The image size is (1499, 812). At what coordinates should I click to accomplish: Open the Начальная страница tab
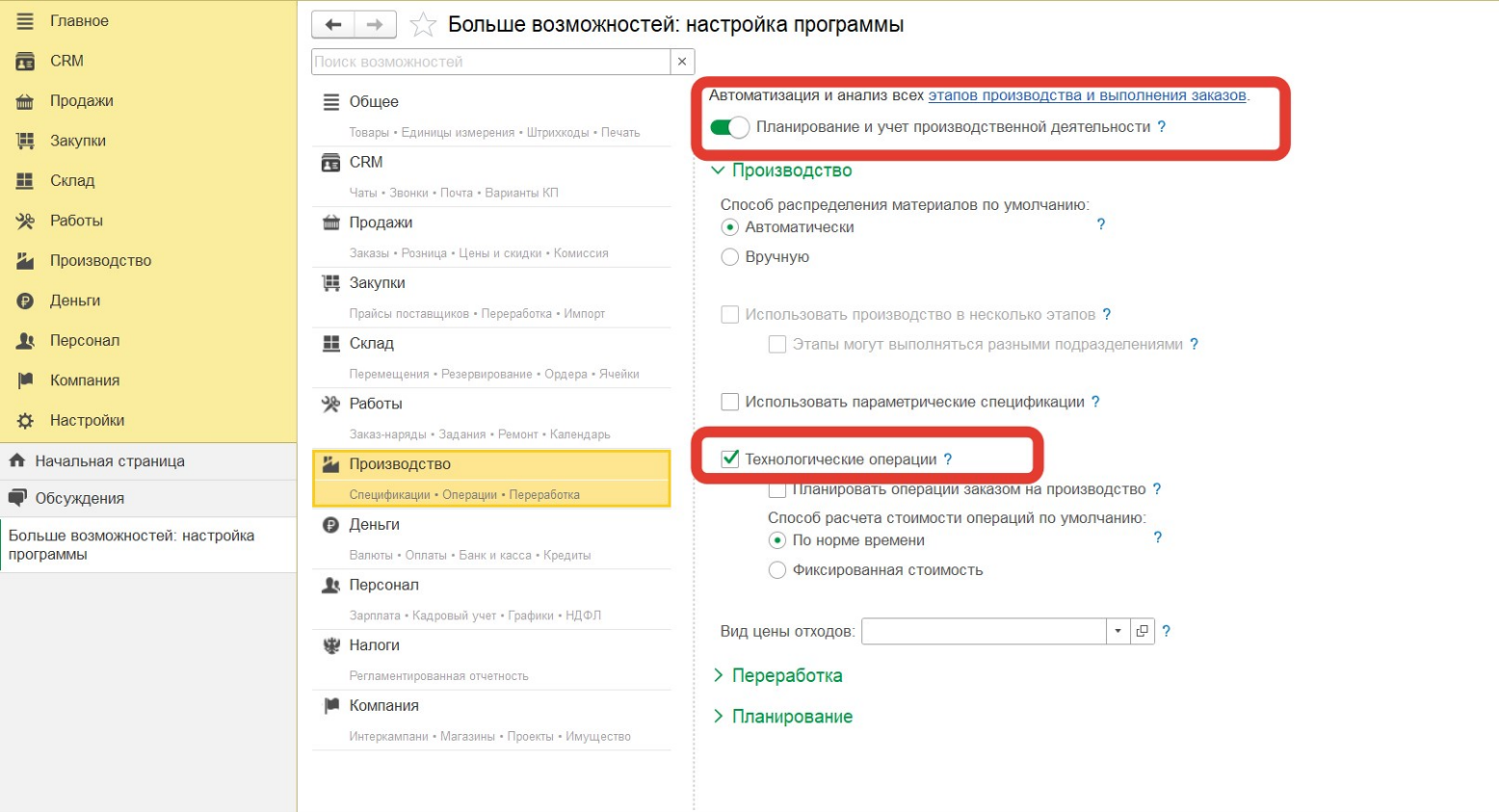click(109, 461)
